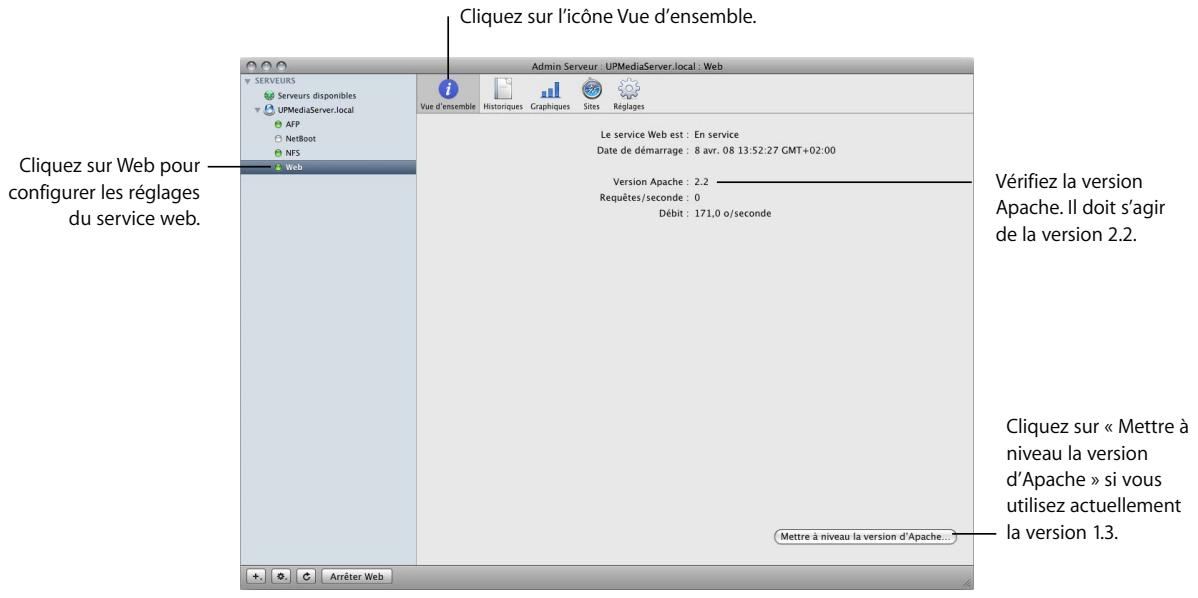Click the globe icon of Serveurs disponibles
The image size is (1198, 598).
[x=269, y=96]
